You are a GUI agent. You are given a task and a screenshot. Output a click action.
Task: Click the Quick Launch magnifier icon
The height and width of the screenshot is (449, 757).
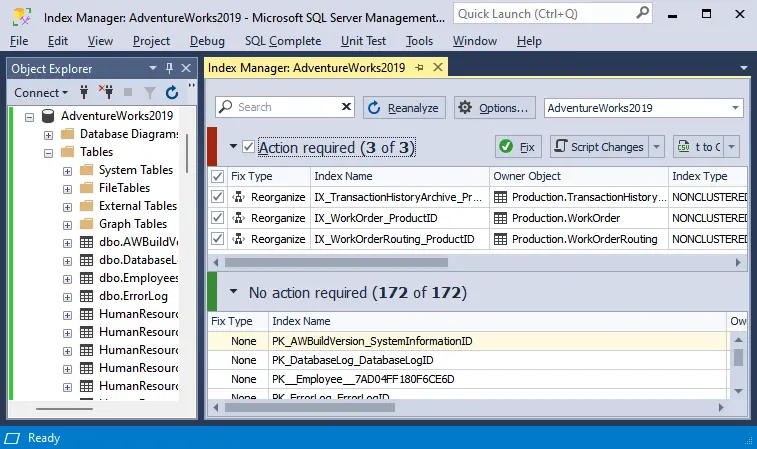(642, 13)
